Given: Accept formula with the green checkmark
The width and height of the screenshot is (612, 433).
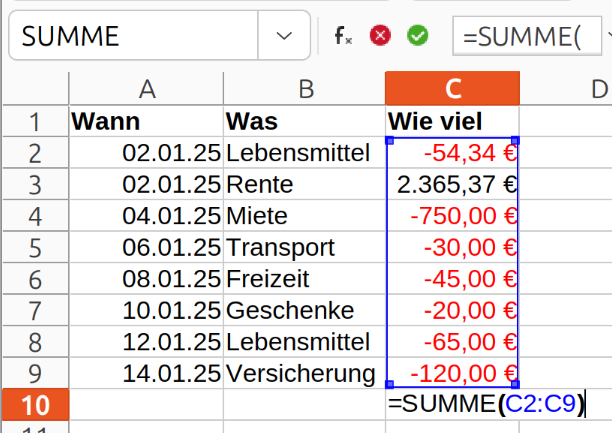Looking at the screenshot, I should point(417,36).
